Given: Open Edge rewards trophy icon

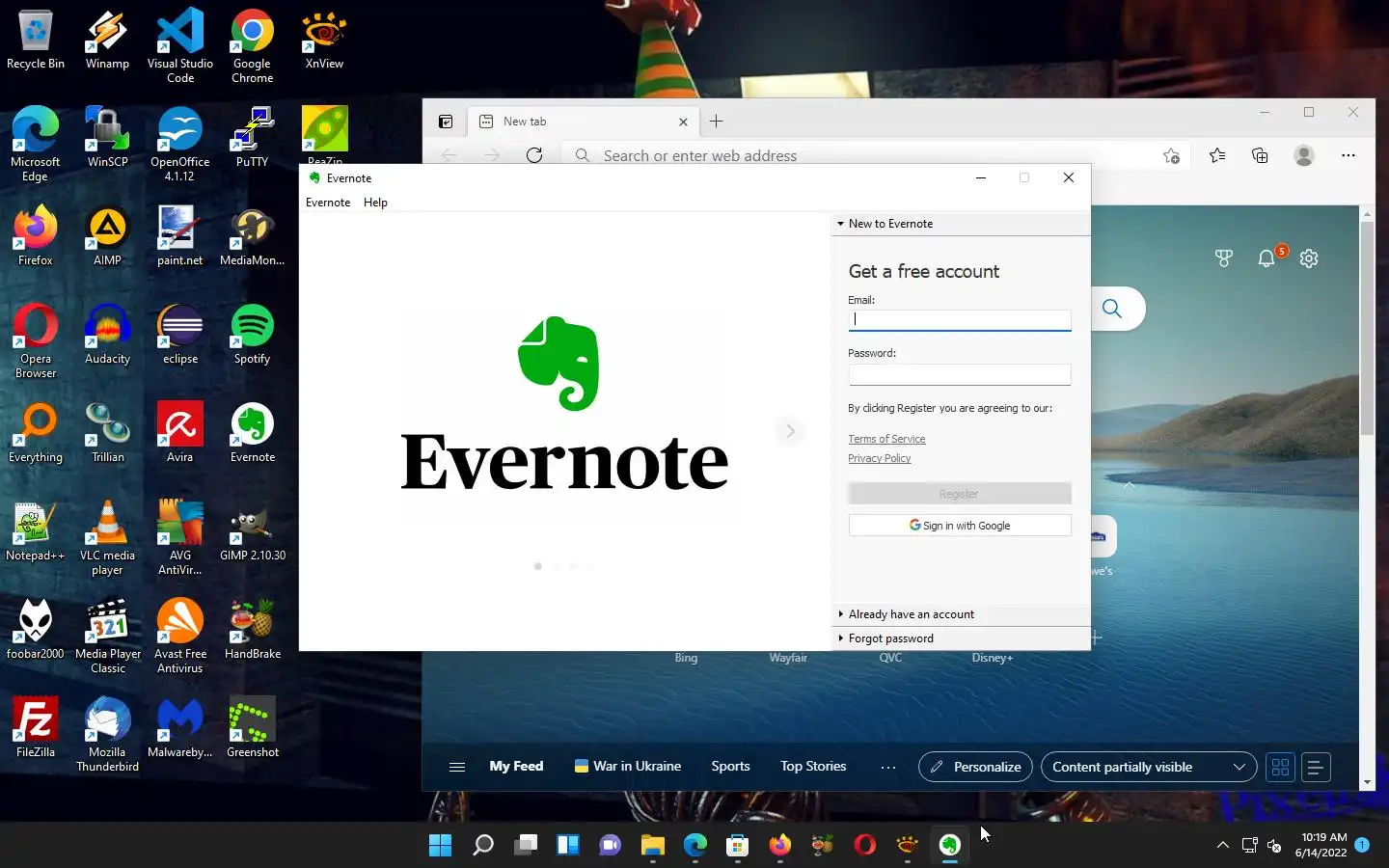Looking at the screenshot, I should (1224, 258).
